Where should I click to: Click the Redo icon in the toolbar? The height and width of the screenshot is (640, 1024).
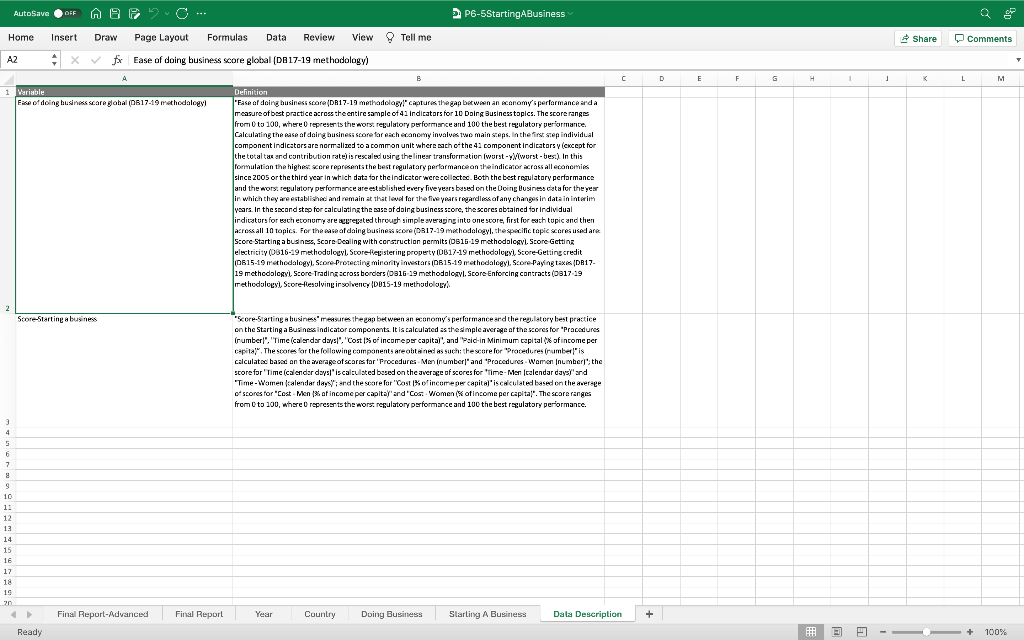[x=183, y=13]
